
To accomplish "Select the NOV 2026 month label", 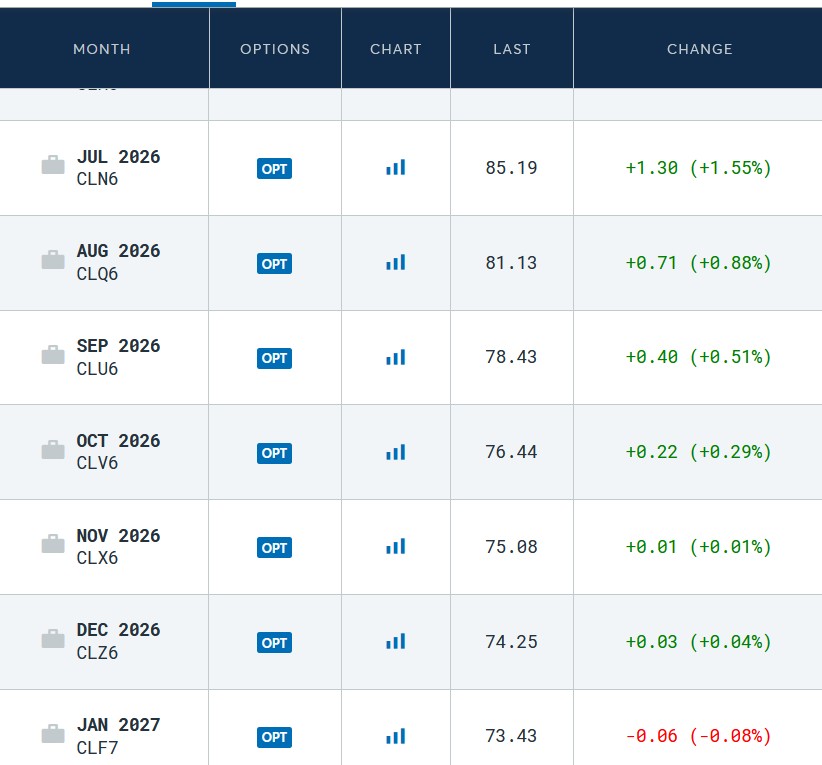I will 118,536.
